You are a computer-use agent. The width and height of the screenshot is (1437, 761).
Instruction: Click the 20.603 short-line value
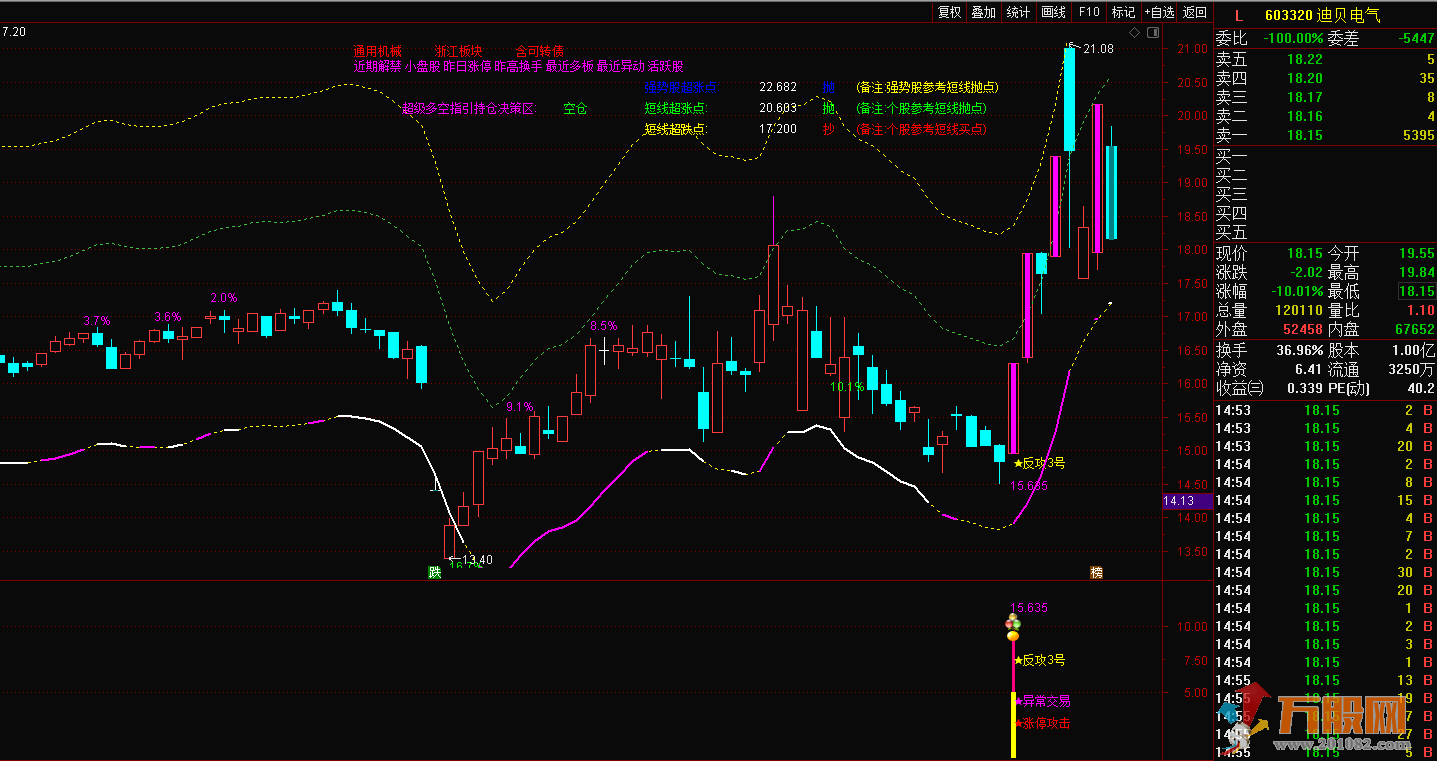click(x=778, y=108)
